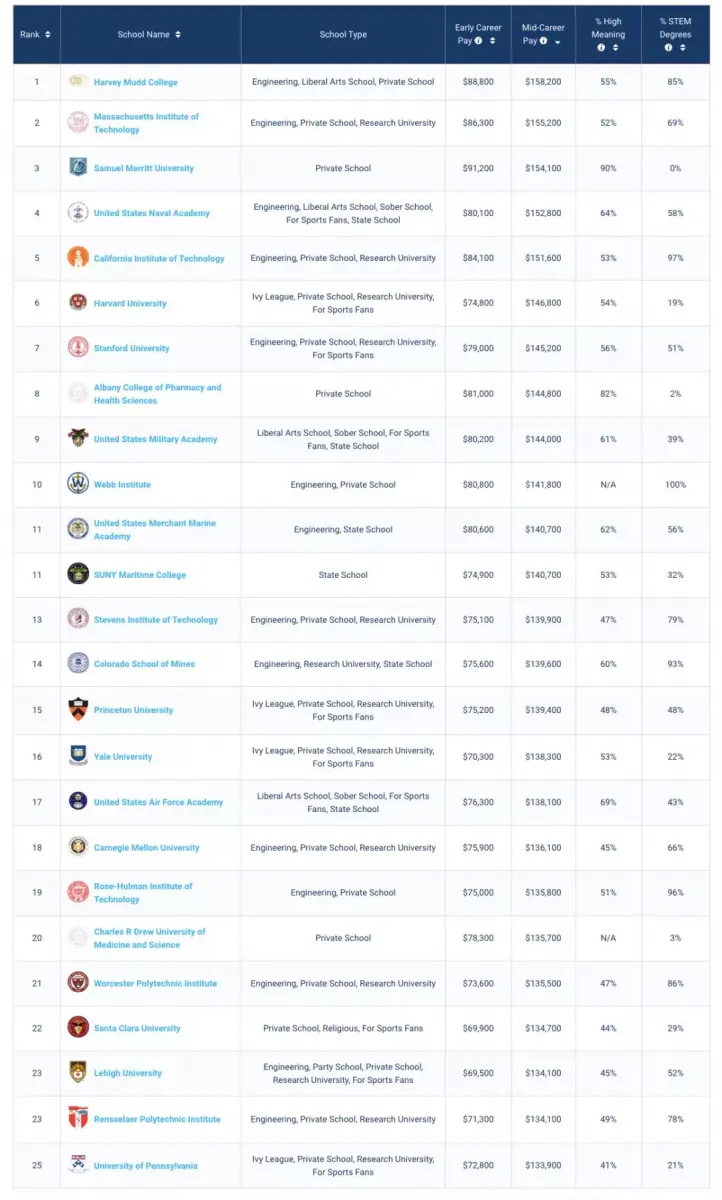Open the Stanford University link
The image size is (722, 1200).
[x=131, y=348]
